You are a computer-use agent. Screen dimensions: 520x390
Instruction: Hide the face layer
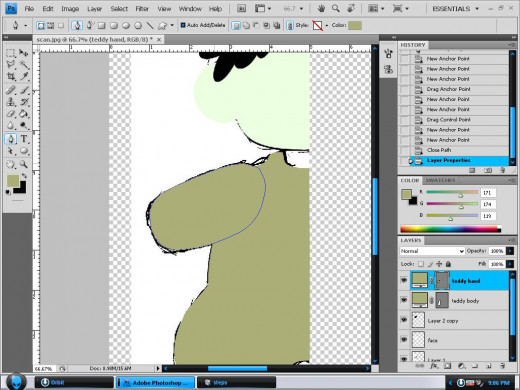[x=404, y=340]
